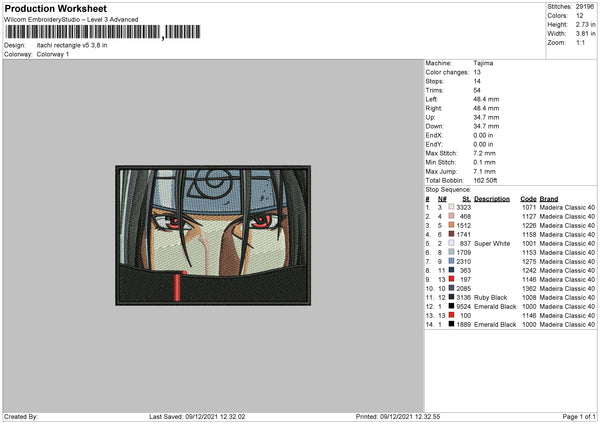The width and height of the screenshot is (600, 424).
Task: Click the Zoom value 1:1
Action: (x=580, y=42)
